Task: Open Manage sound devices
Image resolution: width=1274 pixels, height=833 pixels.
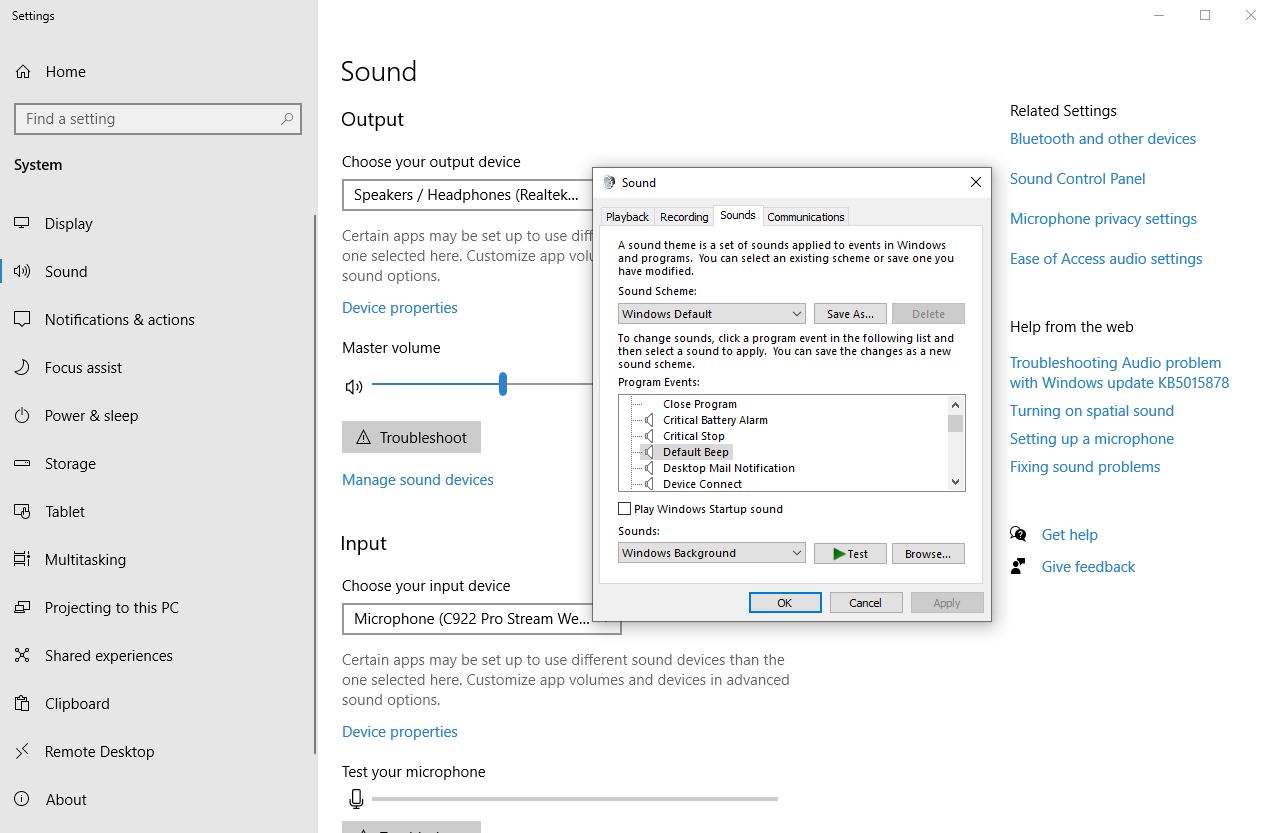Action: [418, 479]
